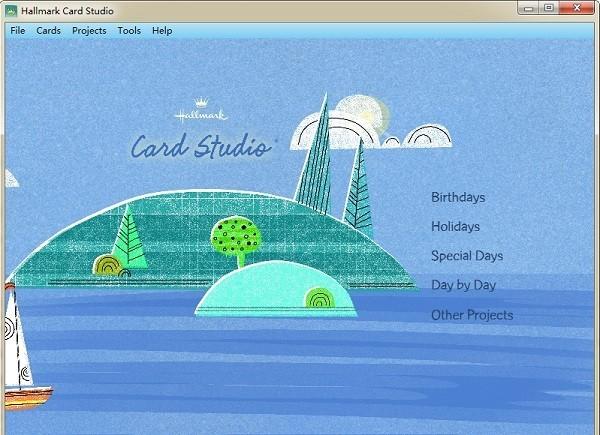Go to Other Projects
The height and width of the screenshot is (435, 600).
click(472, 315)
